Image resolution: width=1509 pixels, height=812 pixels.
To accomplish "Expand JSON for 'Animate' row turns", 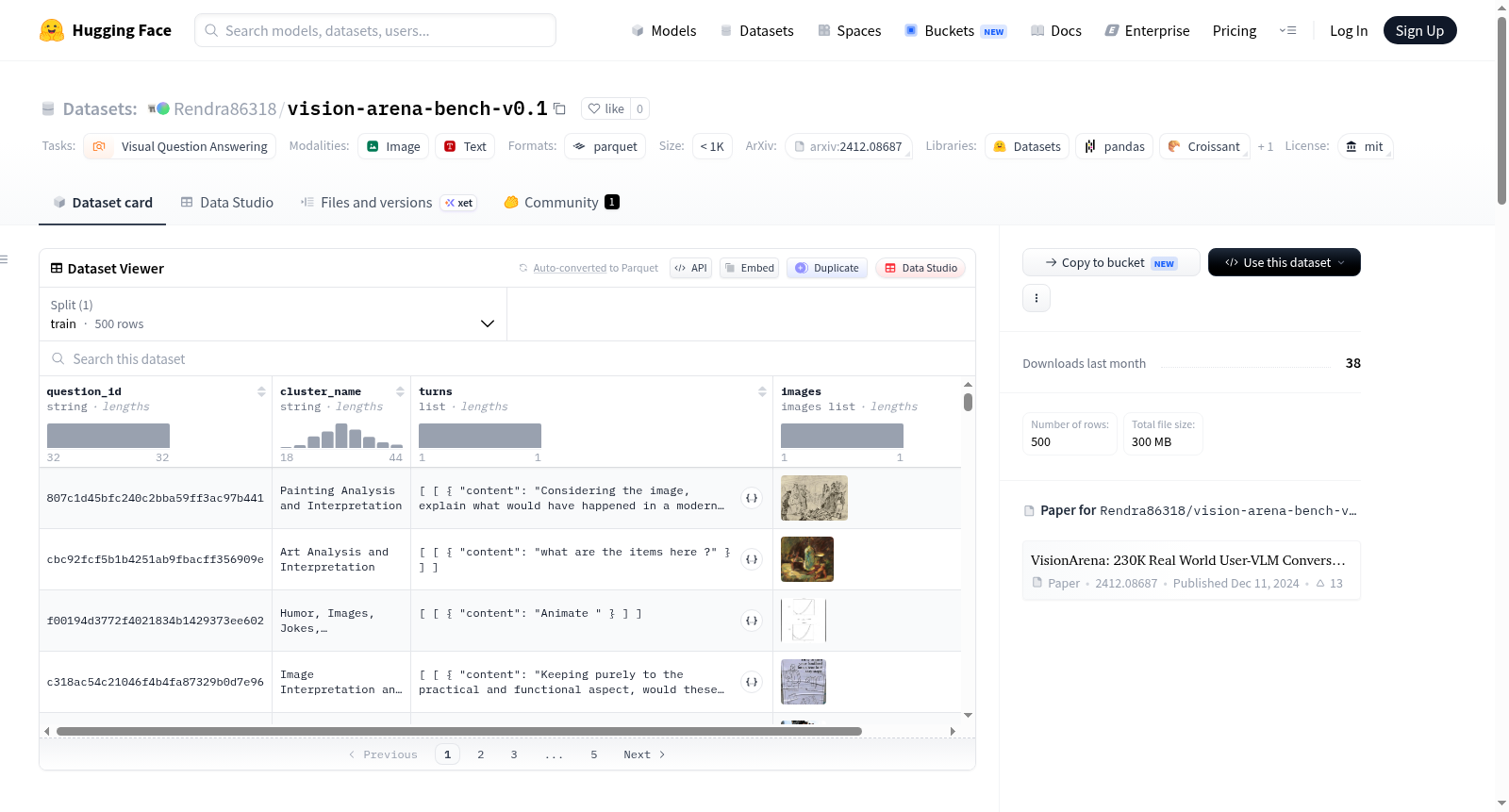I will [x=752, y=621].
